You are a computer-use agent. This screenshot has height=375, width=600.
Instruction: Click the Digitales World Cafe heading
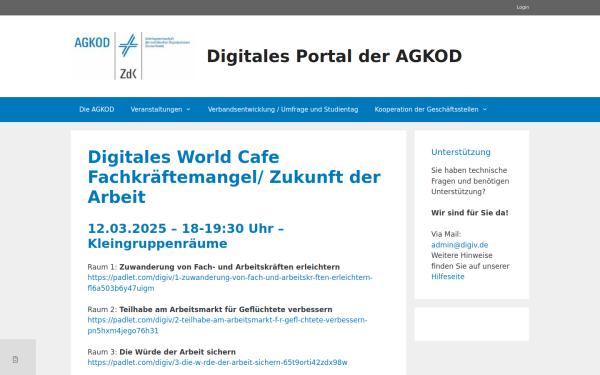tap(234, 177)
